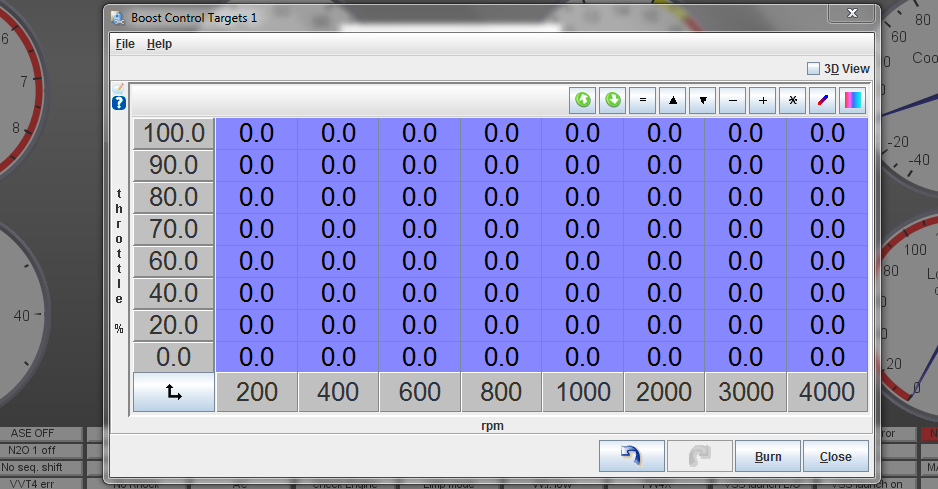
Task: Open the Help menu
Action: coord(159,44)
